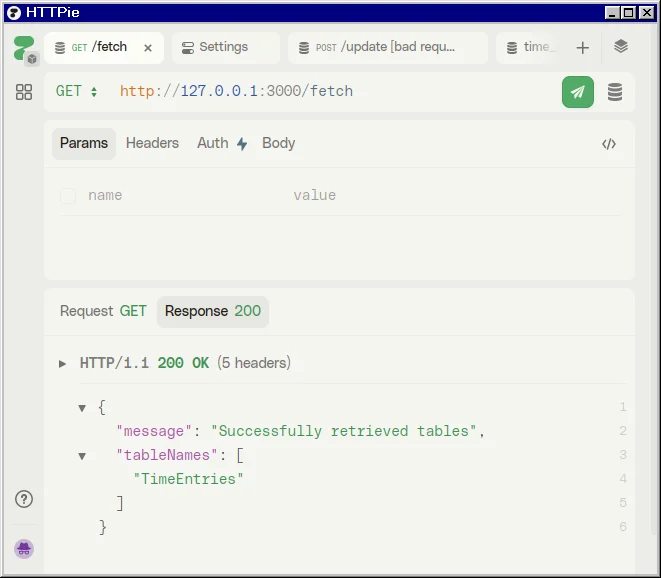Send the request with the green button
Viewport: 661px width, 578px height.
click(x=577, y=92)
